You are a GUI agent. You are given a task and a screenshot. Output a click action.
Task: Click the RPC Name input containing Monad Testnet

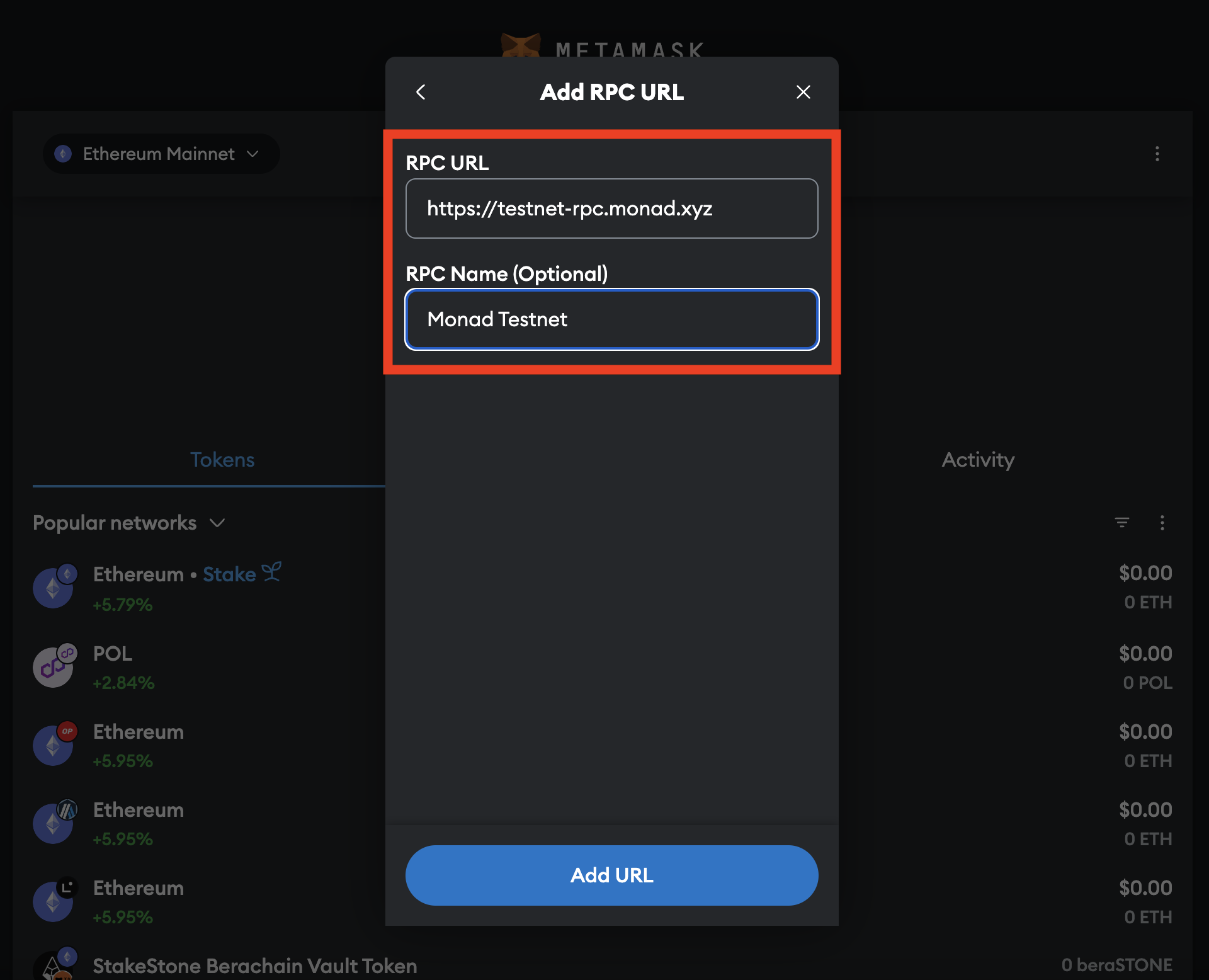click(x=611, y=319)
